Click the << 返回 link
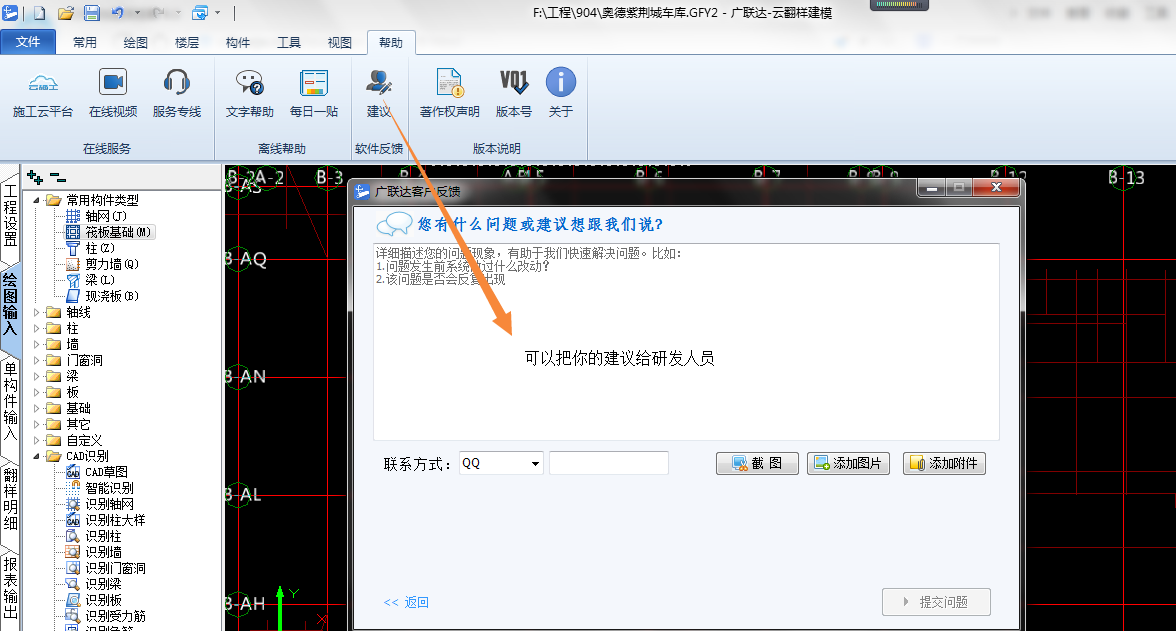 click(406, 602)
